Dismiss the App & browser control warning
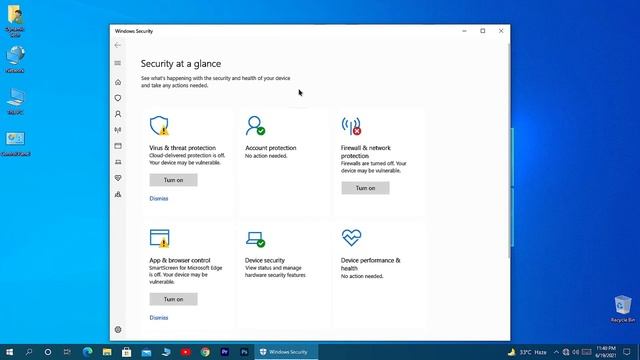 point(159,318)
